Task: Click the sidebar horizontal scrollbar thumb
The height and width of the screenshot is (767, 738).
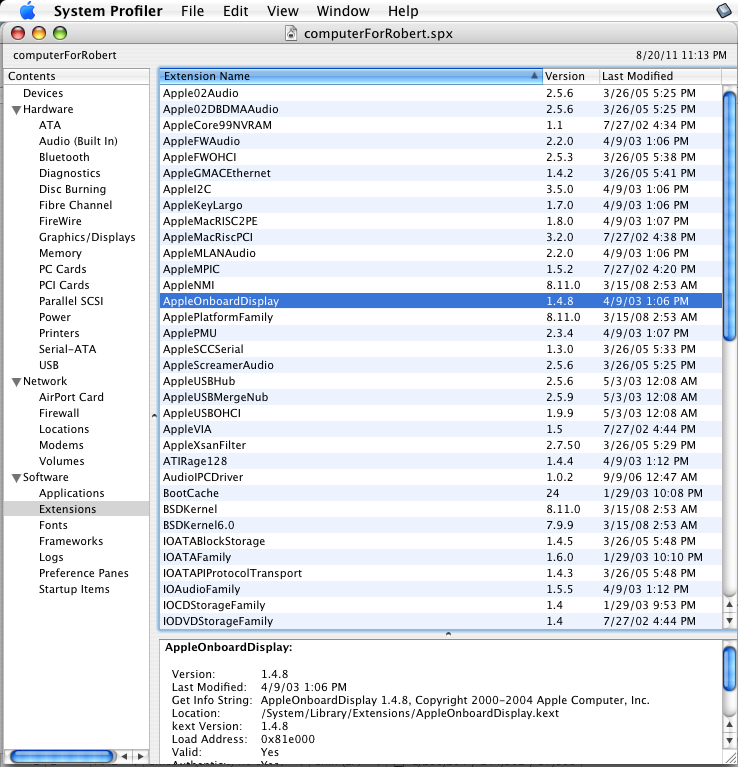Action: pyautogui.click(x=62, y=756)
